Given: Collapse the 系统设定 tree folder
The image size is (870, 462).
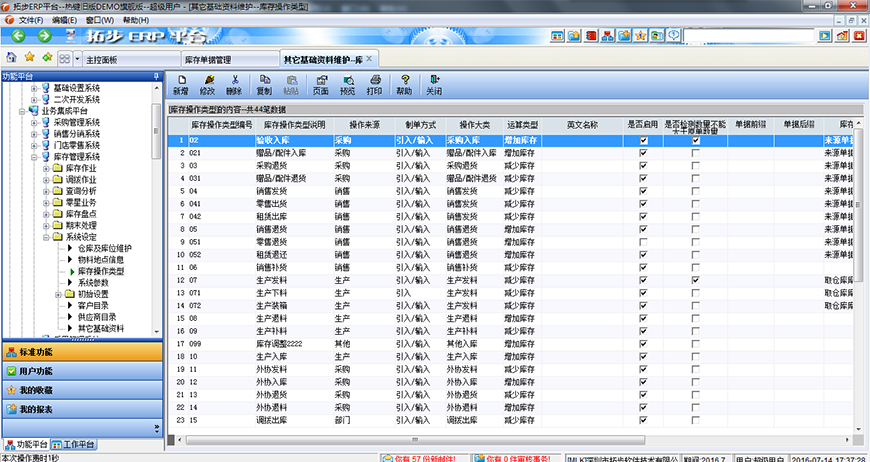Looking at the screenshot, I should coord(46,237).
